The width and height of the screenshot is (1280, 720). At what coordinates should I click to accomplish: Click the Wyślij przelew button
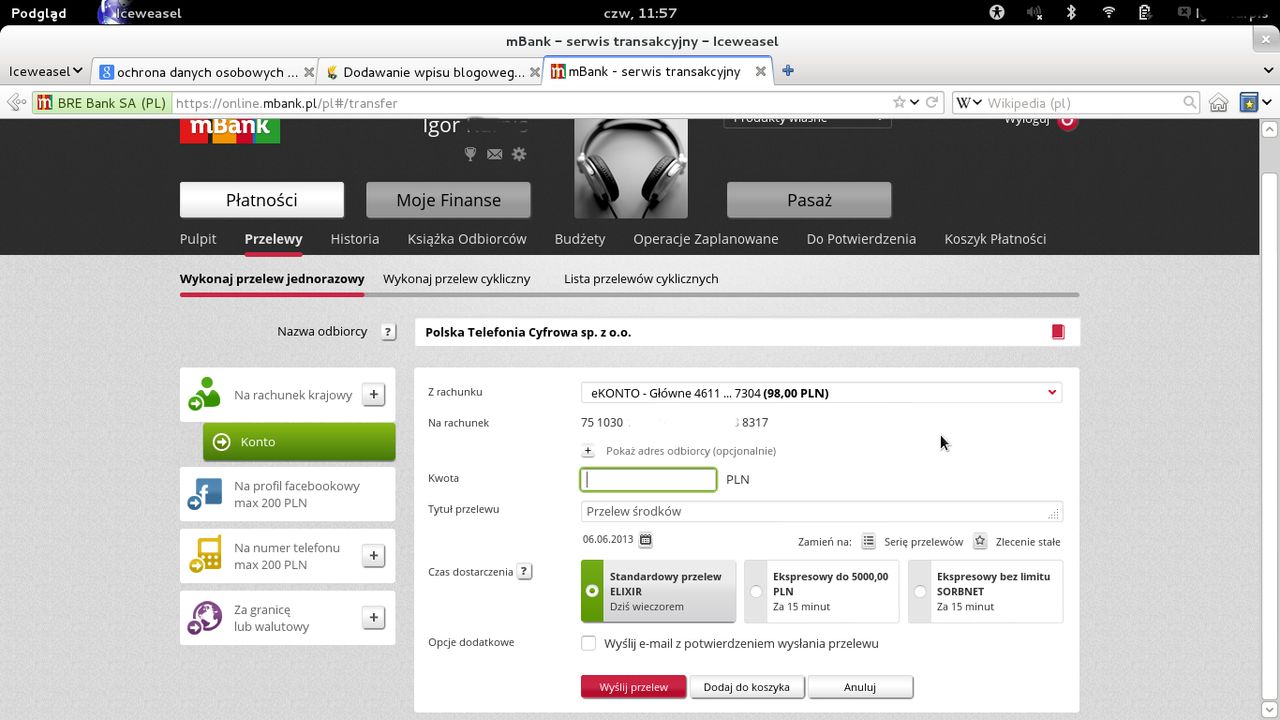point(633,687)
